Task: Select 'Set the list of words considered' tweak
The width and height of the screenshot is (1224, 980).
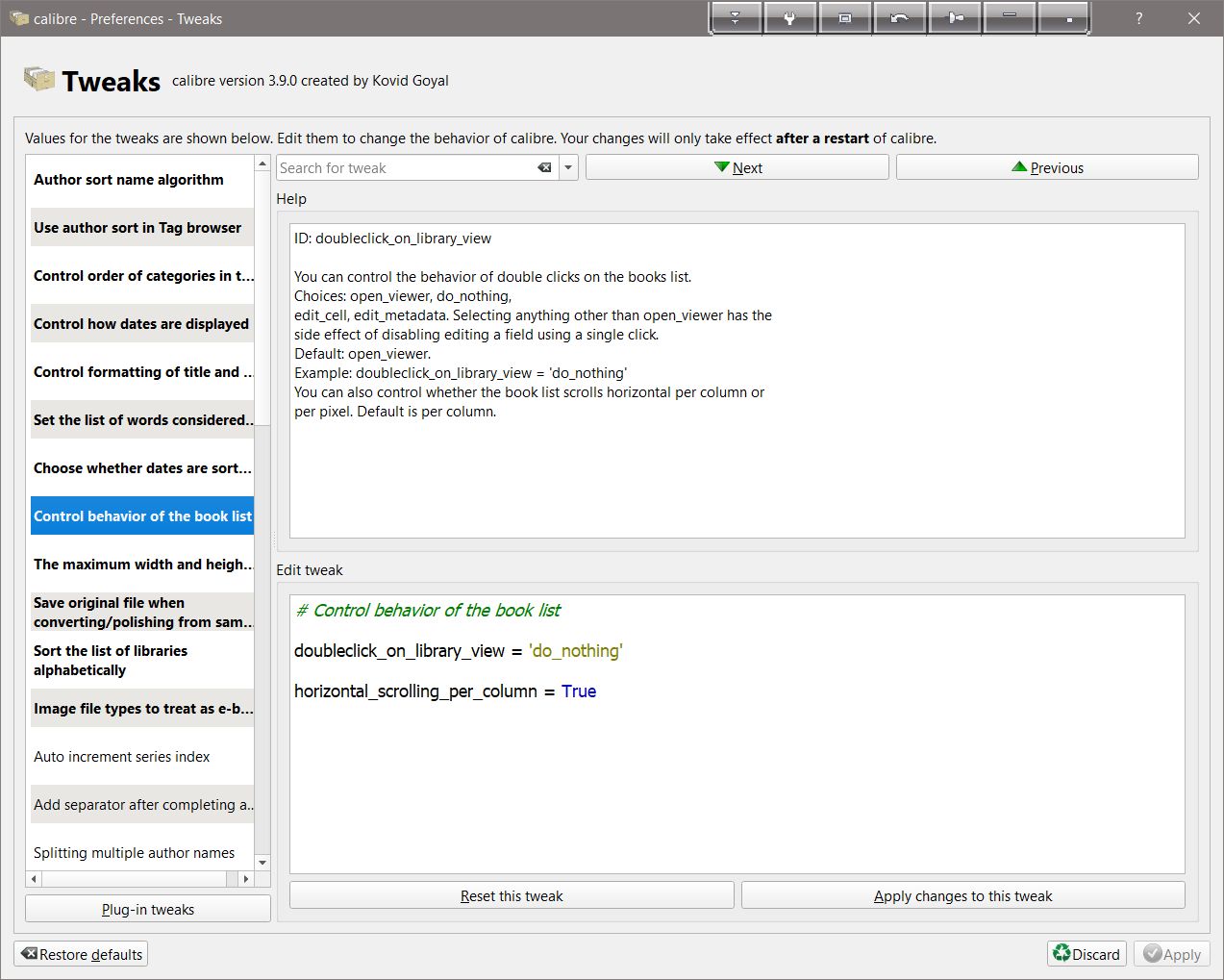Action: click(142, 419)
